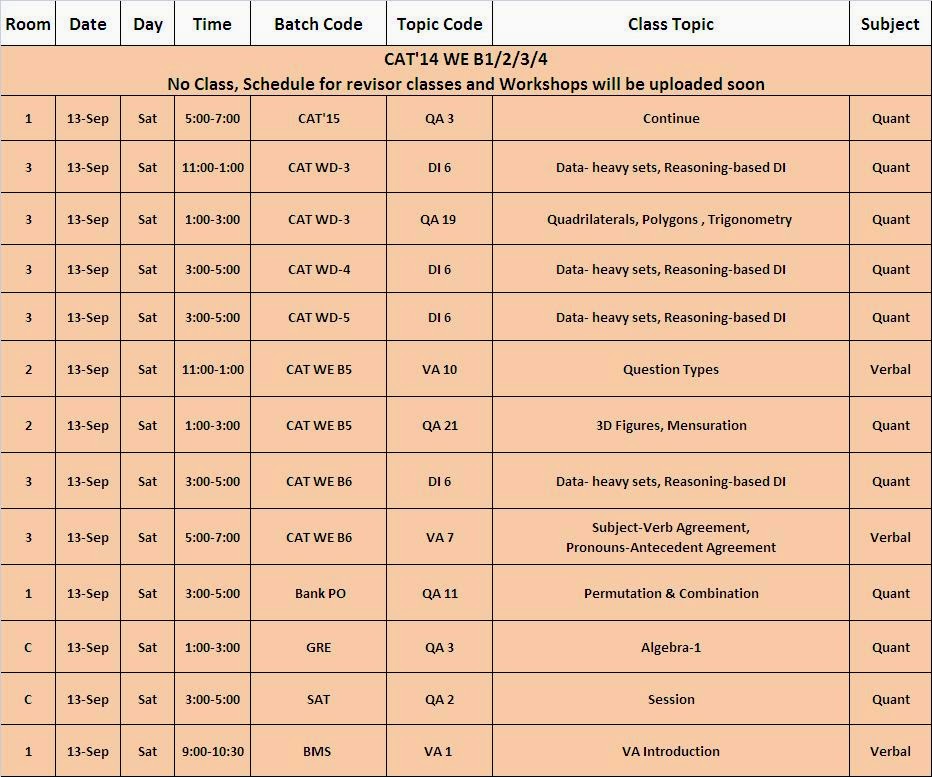932x777 pixels.
Task: Select the 9:00-10:30 time cell
Action: [212, 751]
